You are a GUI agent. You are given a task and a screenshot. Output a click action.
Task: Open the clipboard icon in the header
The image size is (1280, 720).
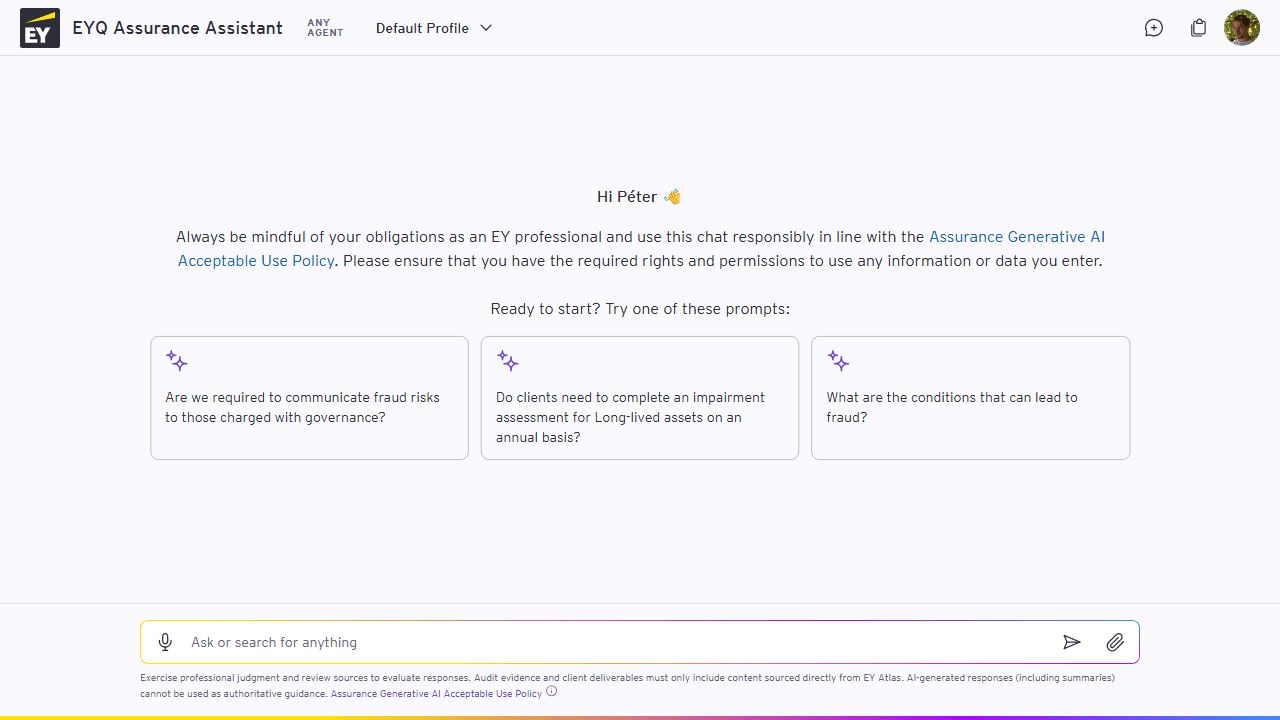click(x=1198, y=28)
